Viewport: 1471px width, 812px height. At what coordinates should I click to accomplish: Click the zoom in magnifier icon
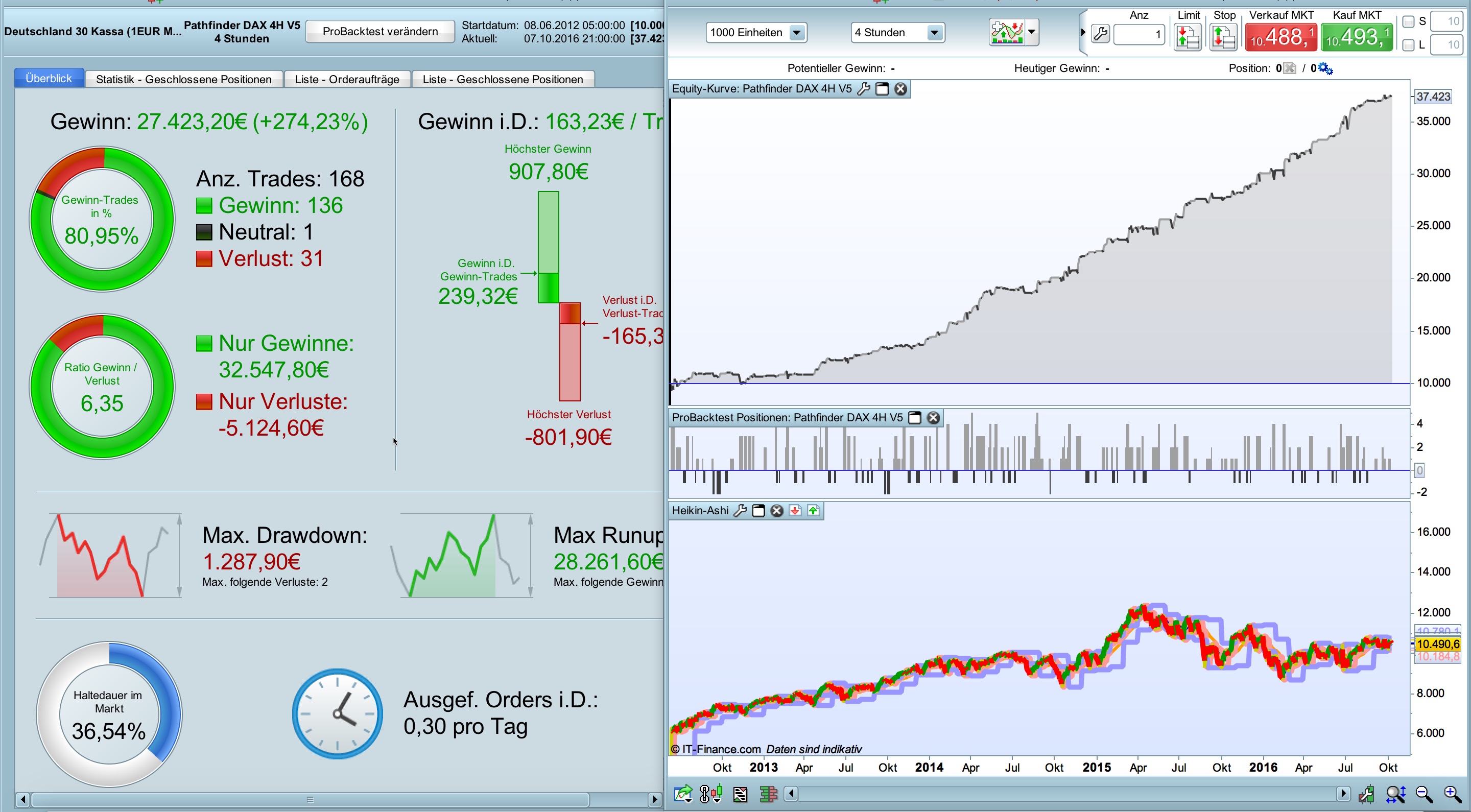[1452, 794]
